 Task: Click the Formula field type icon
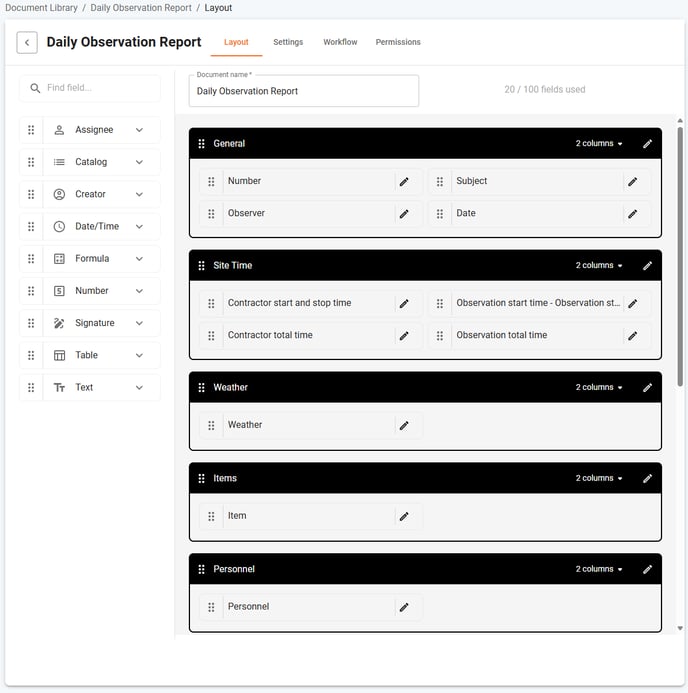pyautogui.click(x=59, y=259)
